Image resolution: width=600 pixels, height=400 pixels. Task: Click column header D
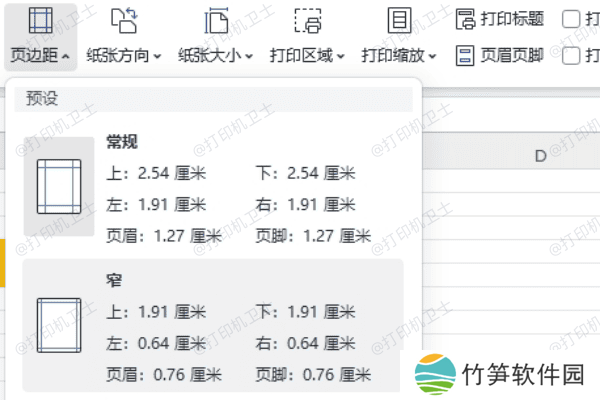(x=540, y=156)
